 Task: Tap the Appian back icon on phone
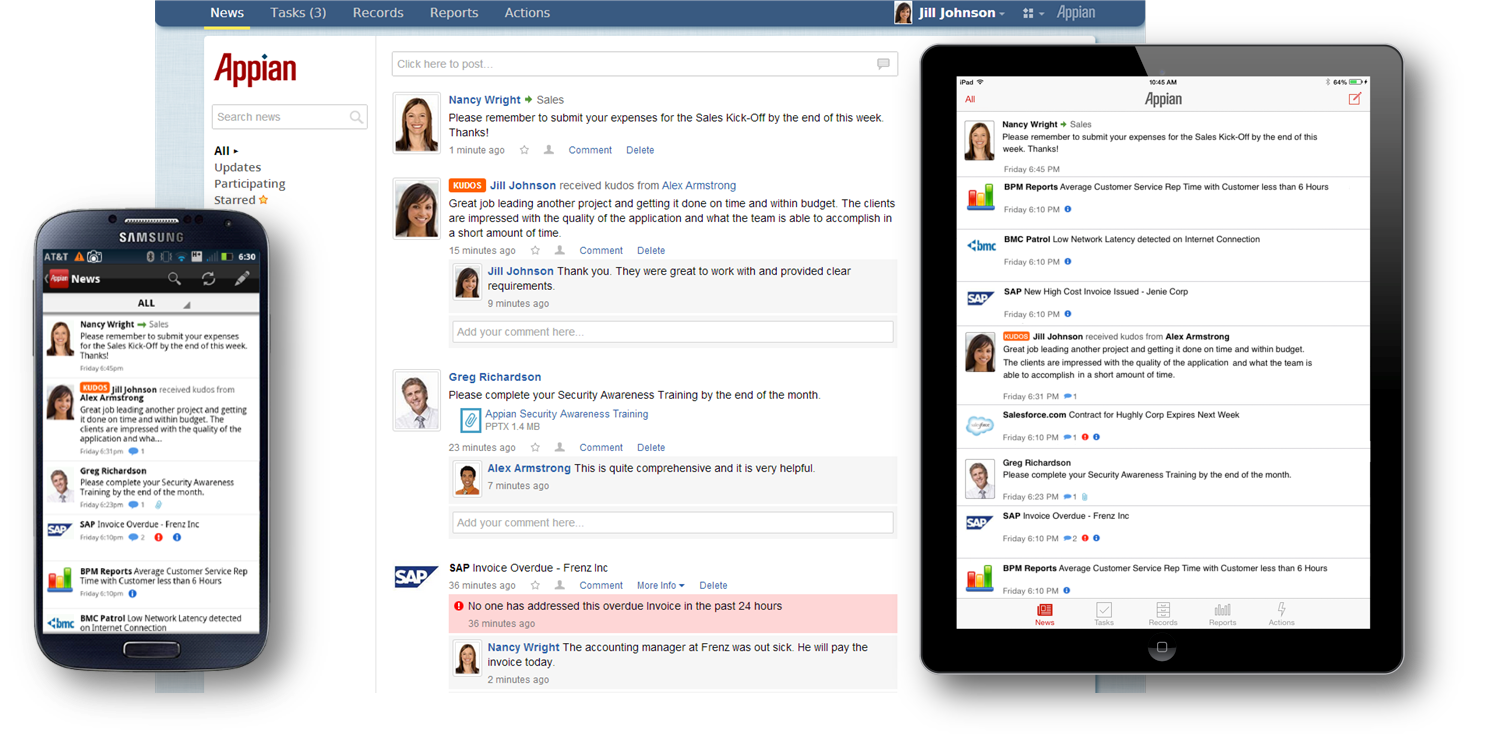(57, 279)
